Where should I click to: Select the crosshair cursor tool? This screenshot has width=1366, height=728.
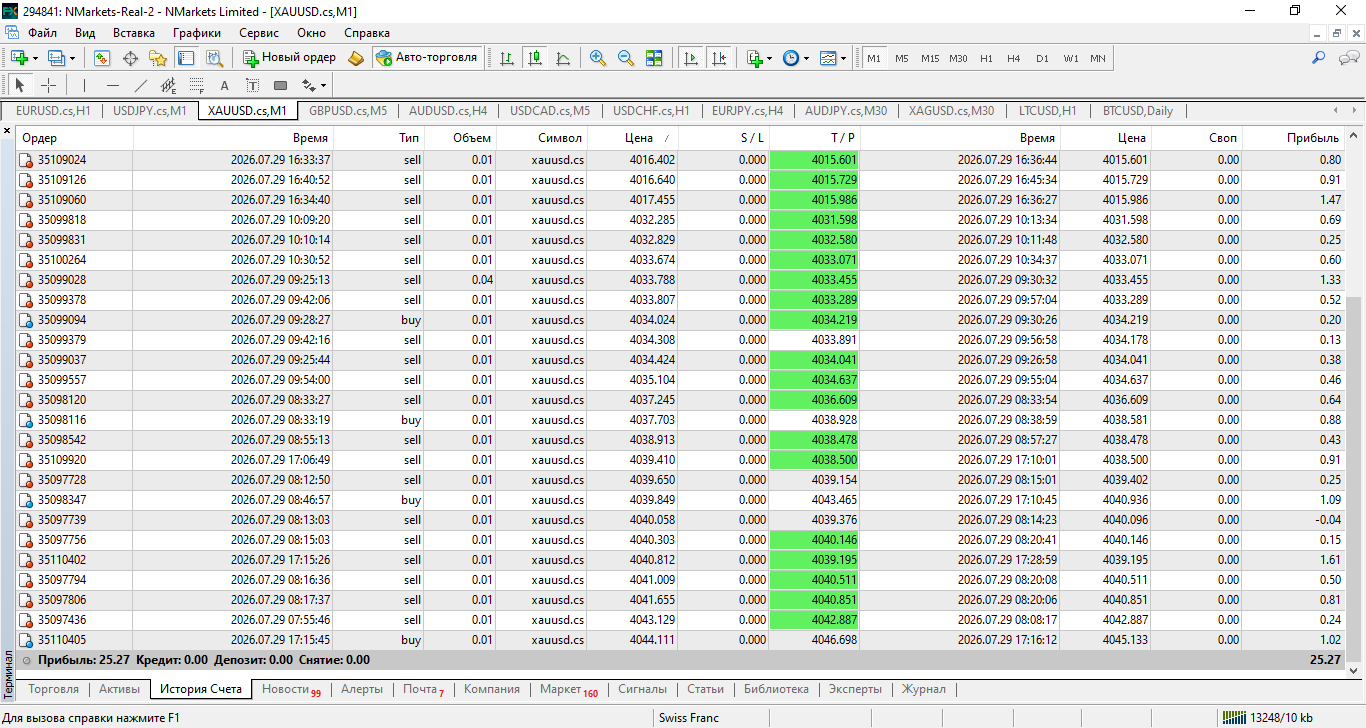(48, 85)
